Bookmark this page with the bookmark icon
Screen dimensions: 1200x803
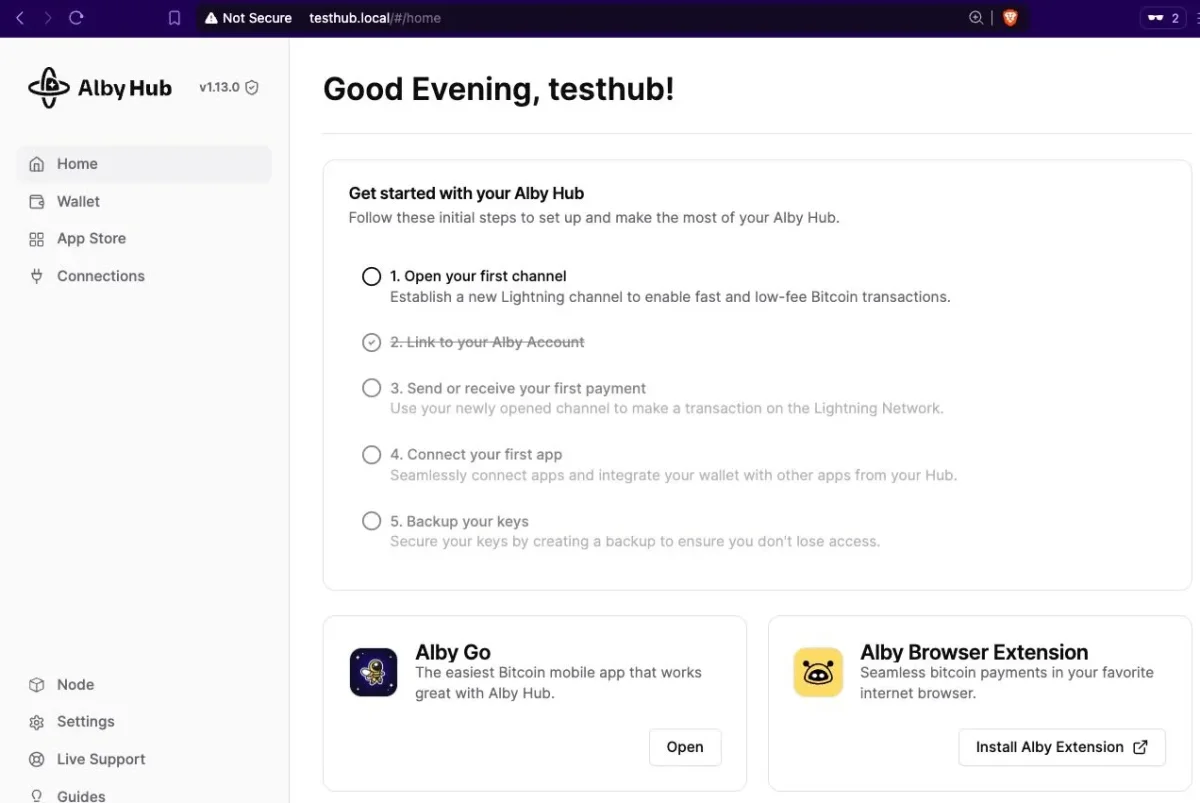(174, 18)
